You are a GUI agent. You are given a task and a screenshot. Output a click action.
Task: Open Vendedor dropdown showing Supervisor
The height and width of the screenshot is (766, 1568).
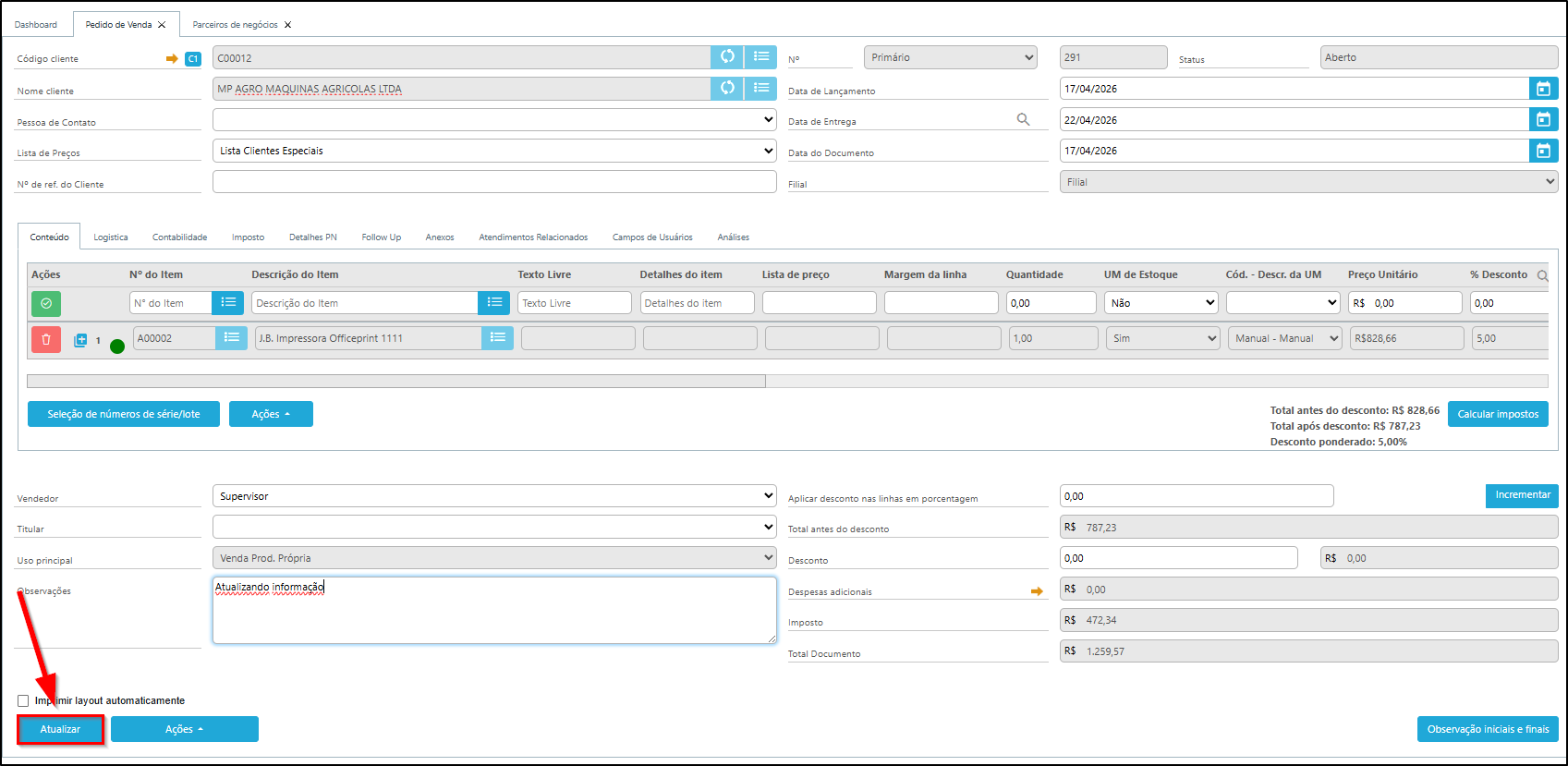(x=494, y=496)
